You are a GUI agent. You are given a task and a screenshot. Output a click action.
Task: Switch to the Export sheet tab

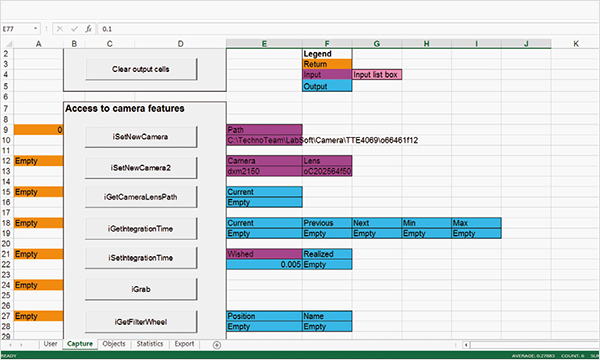(184, 344)
